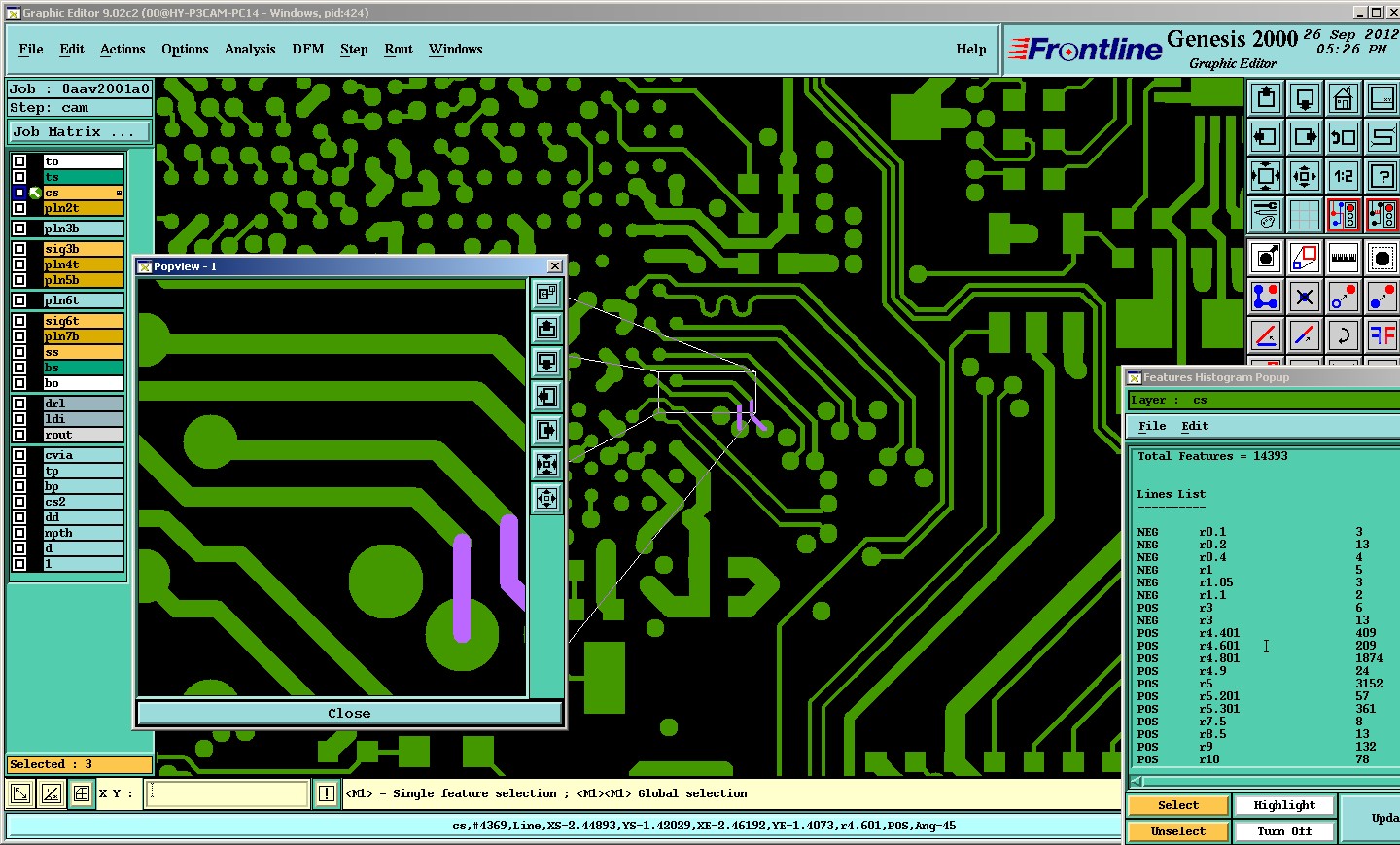This screenshot has height=845, width=1400.
Task: Open the tools and palette settings icon
Action: 1266,215
